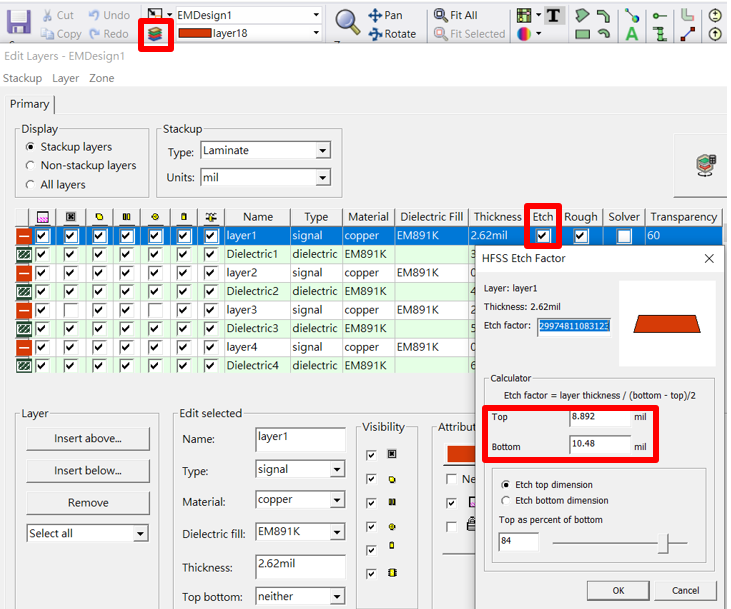Click the Thickness column header
Screen dimensions: 731x609
point(497,217)
